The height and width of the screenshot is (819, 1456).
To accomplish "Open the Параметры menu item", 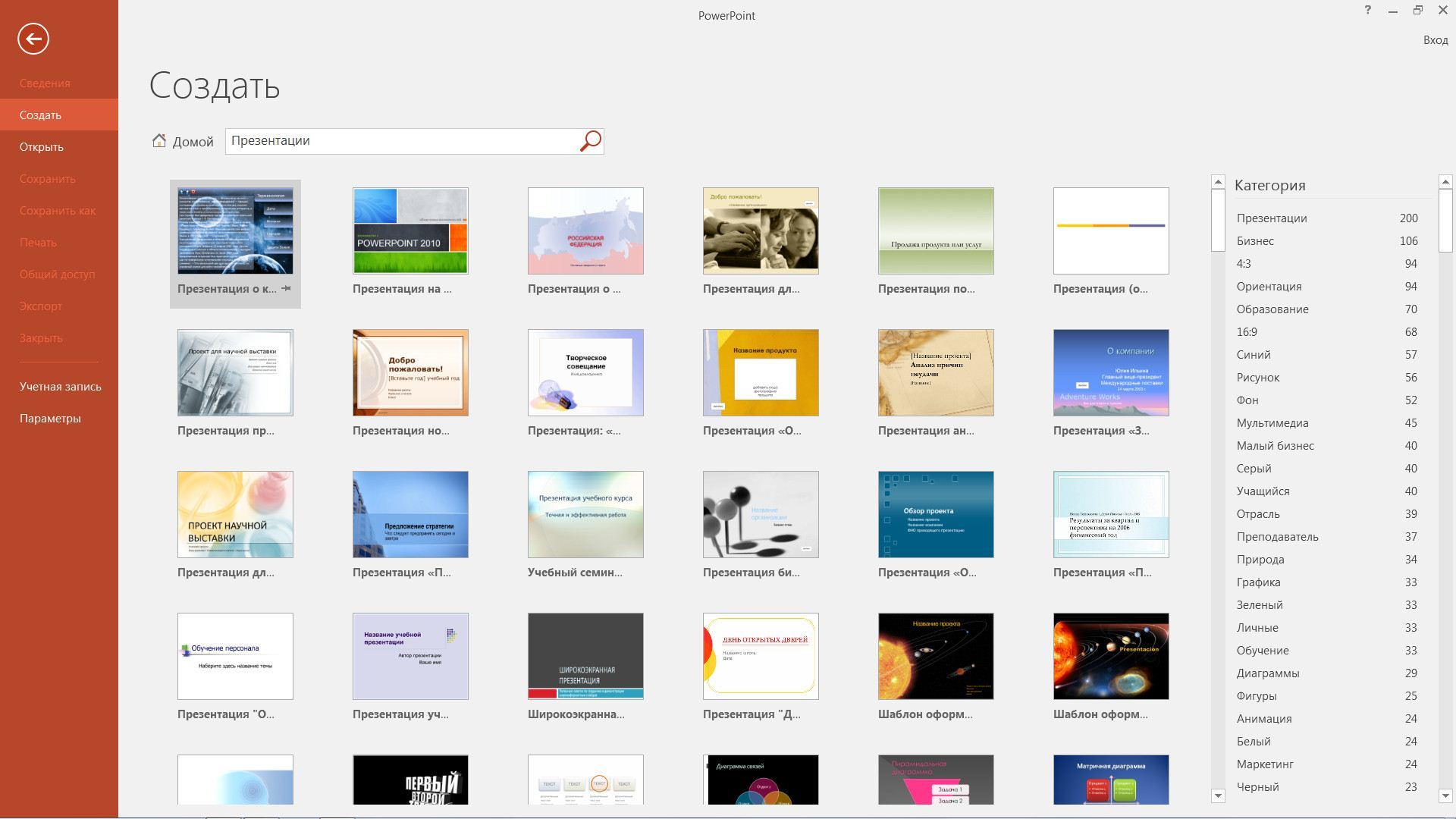I will [x=50, y=419].
